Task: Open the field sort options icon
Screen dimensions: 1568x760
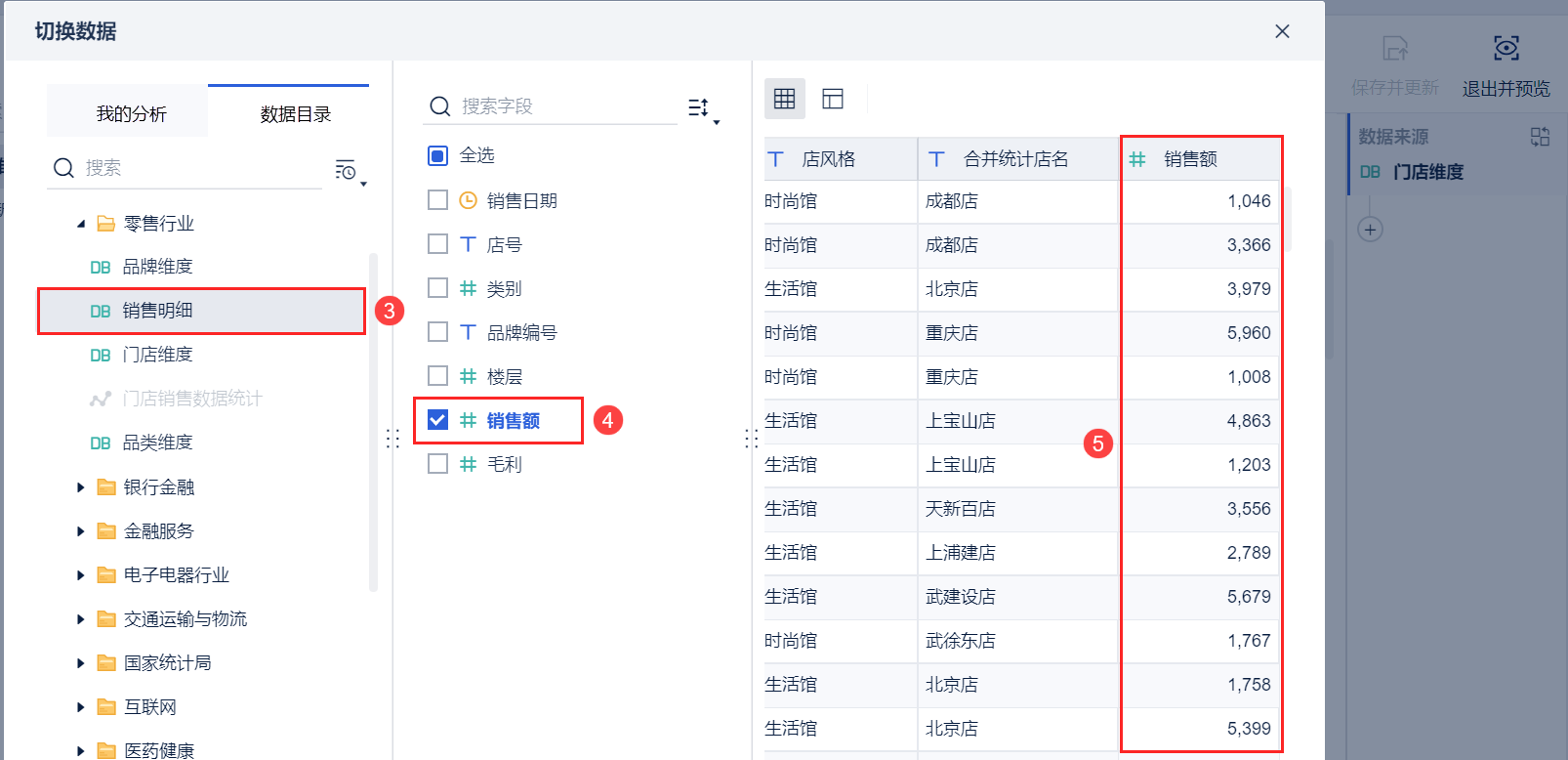Action: [x=702, y=108]
